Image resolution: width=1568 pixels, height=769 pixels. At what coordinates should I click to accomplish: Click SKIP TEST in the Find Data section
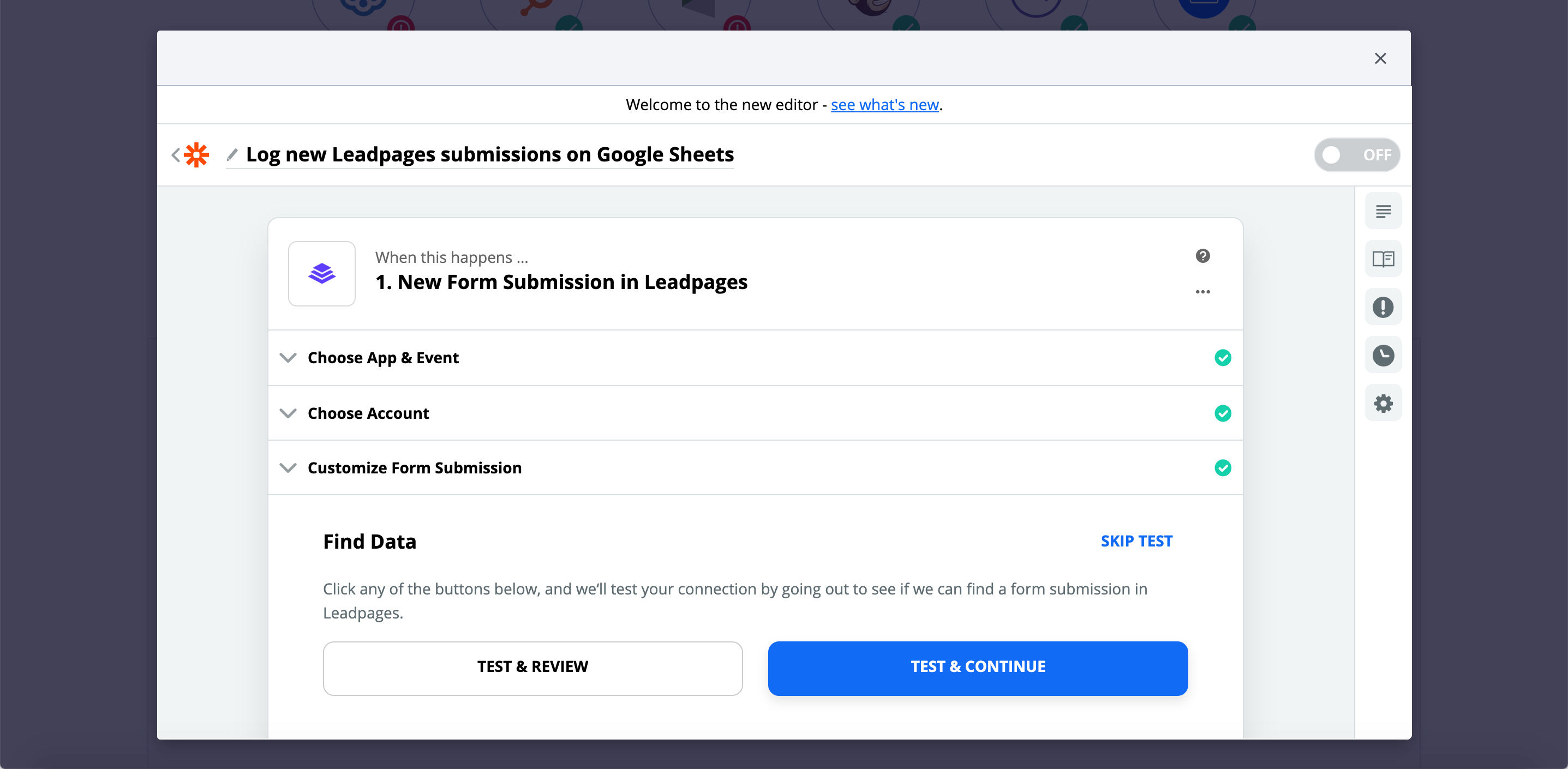pos(1136,540)
